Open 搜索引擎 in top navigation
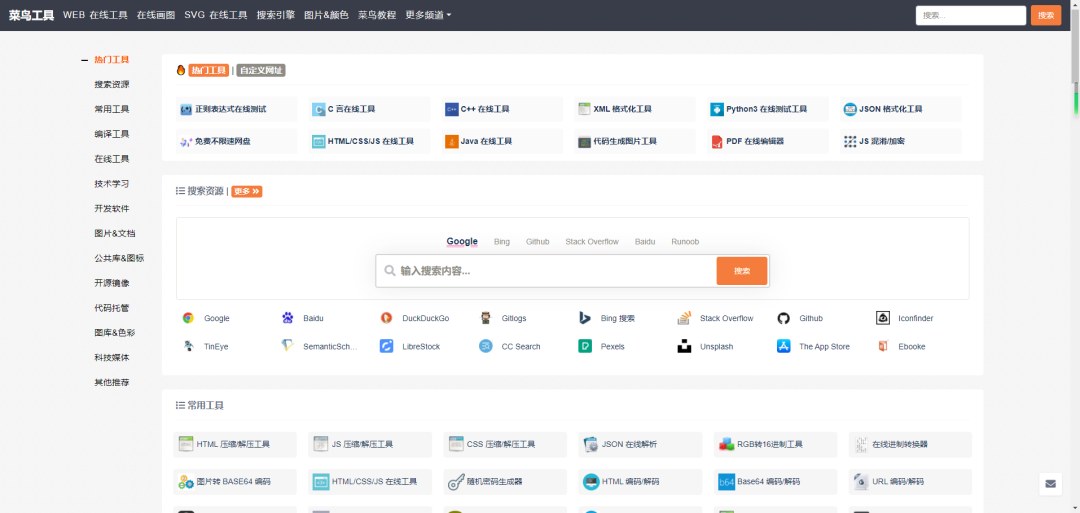This screenshot has height=513, width=1080. [276, 15]
